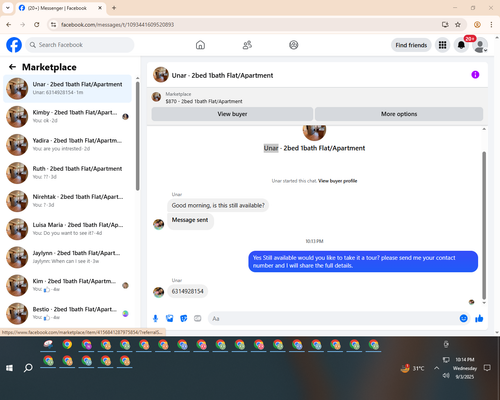This screenshot has width=500, height=400.
Task: Open Nirehtak conversation in chat list
Action: pyautogui.click(x=67, y=201)
